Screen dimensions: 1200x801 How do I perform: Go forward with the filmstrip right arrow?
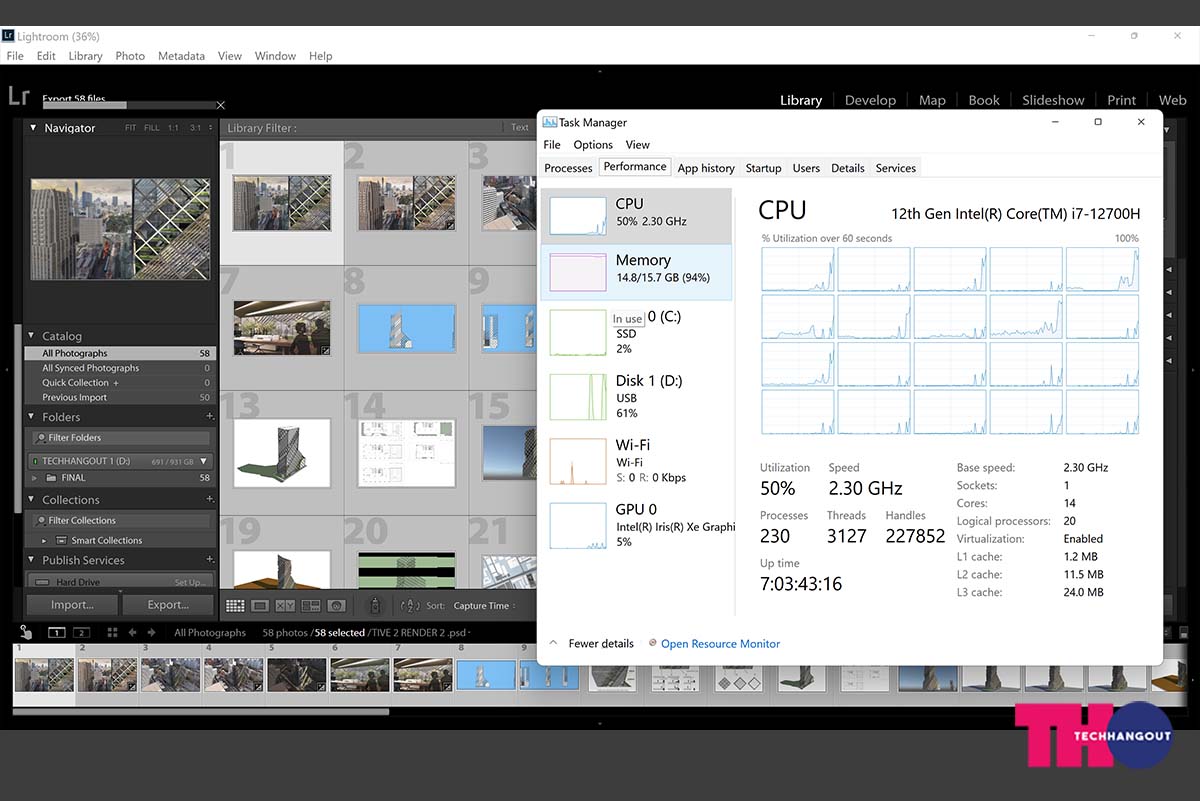tap(150, 632)
